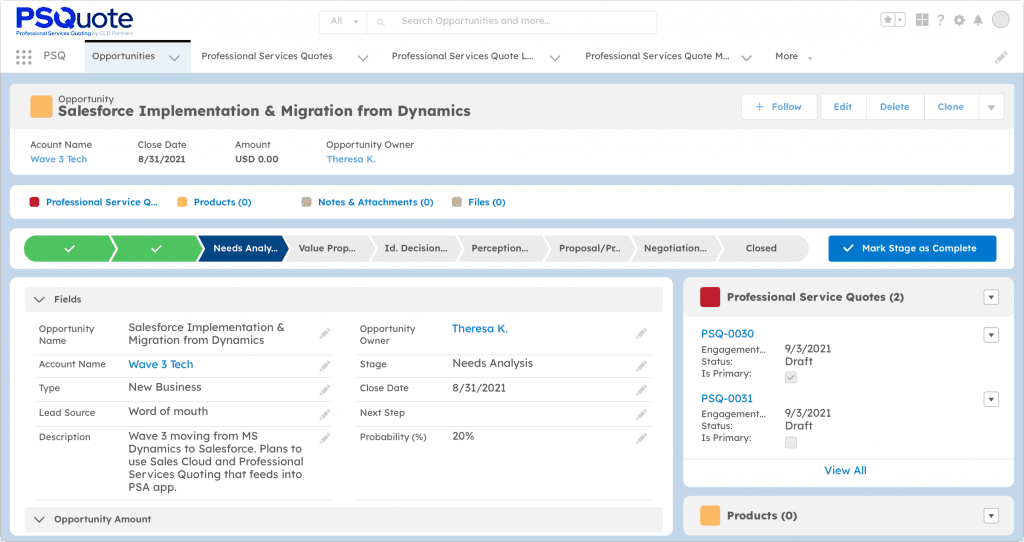Jump to Products (0) quick link

pos(223,202)
